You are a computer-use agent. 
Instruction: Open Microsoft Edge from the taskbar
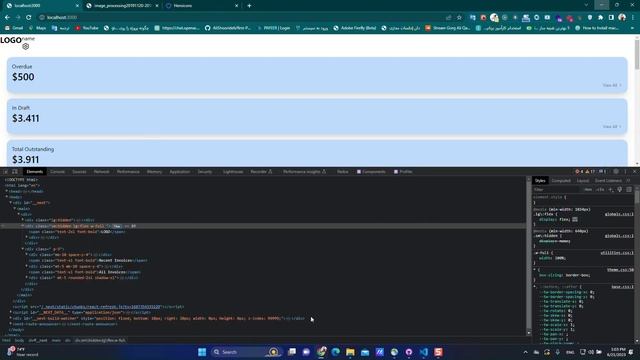point(336,352)
